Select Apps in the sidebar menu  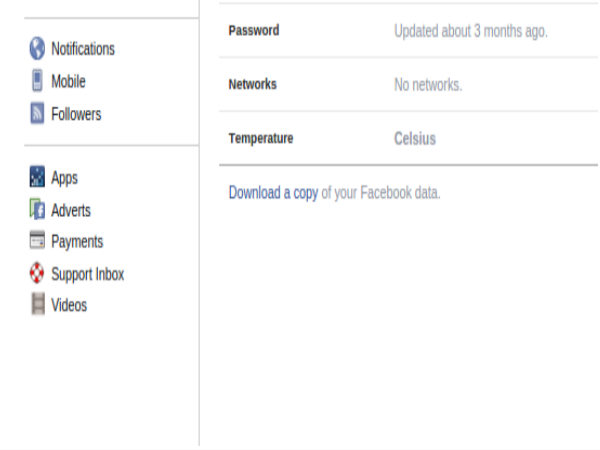pyautogui.click(x=64, y=178)
